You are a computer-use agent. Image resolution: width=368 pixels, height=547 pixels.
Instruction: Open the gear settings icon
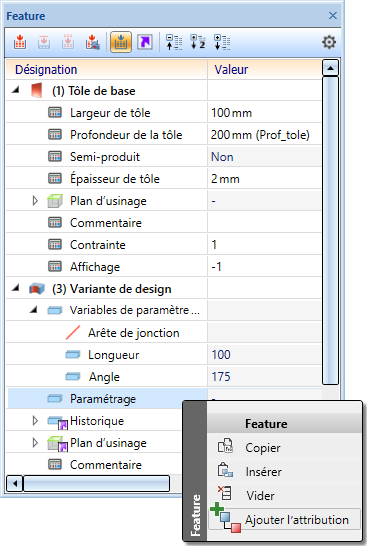pyautogui.click(x=329, y=42)
